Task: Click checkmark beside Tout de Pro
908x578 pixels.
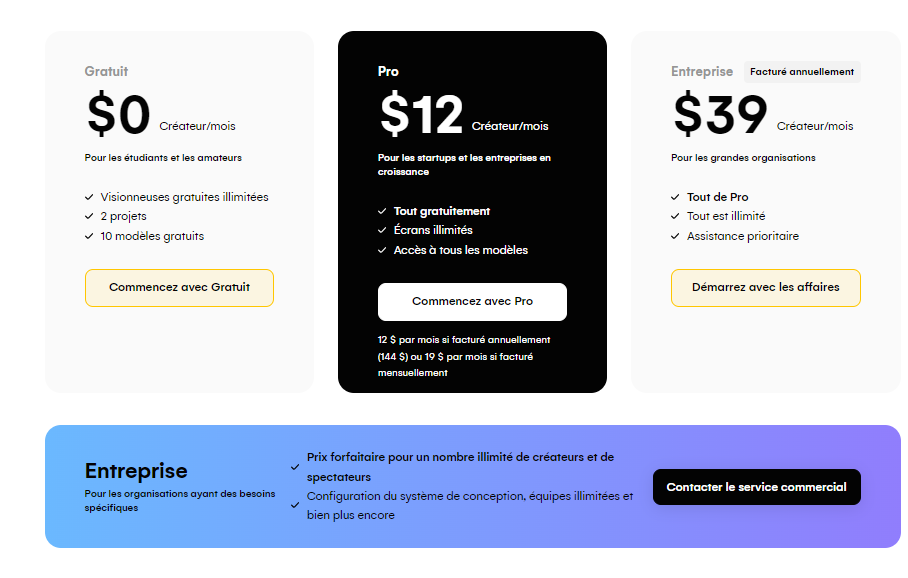Action: click(675, 197)
